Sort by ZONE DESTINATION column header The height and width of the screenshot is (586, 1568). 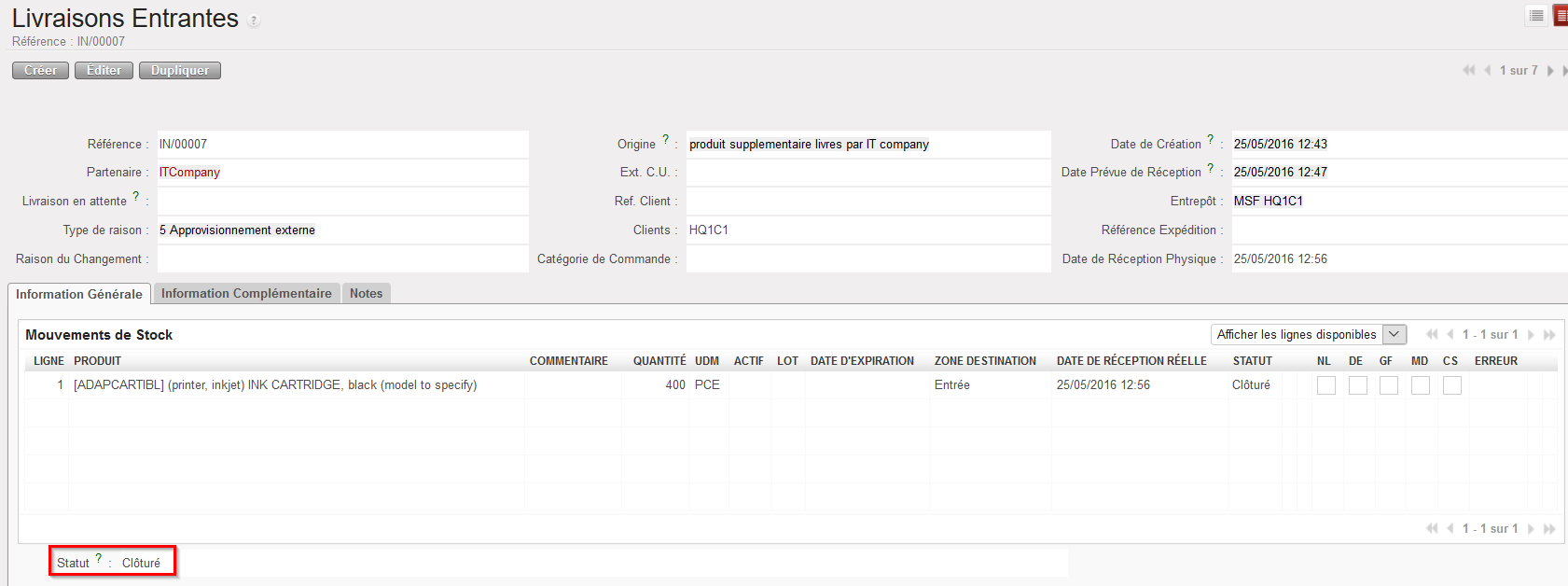pyautogui.click(x=985, y=361)
